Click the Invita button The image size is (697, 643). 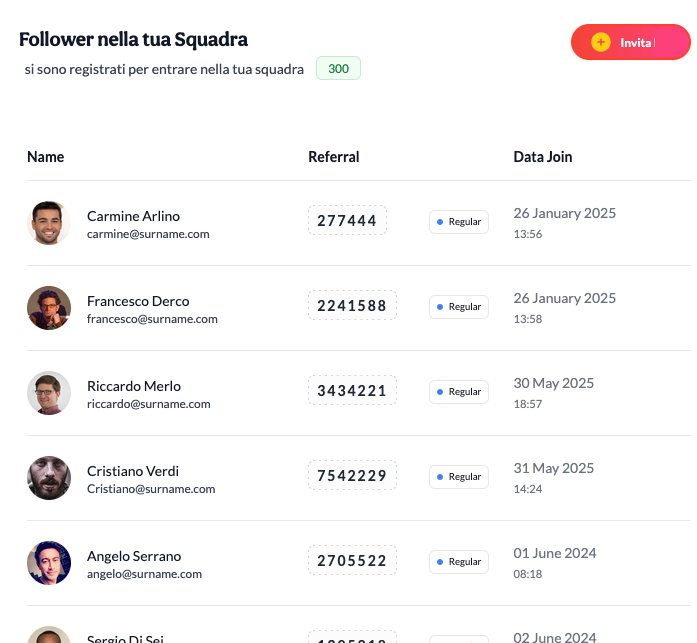[x=631, y=42]
